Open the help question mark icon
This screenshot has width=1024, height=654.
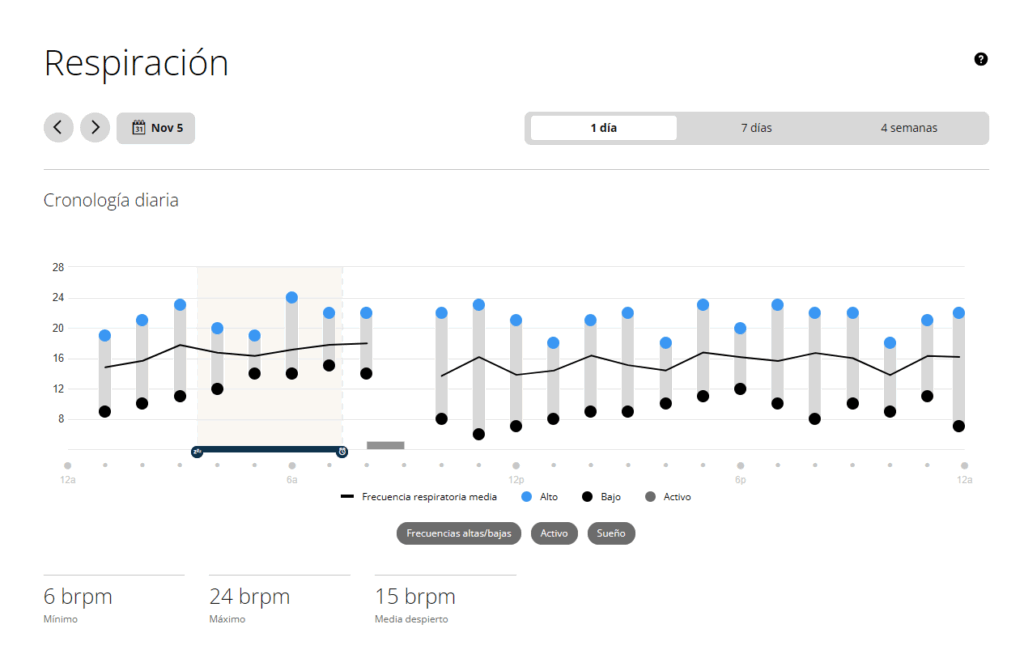pyautogui.click(x=980, y=59)
